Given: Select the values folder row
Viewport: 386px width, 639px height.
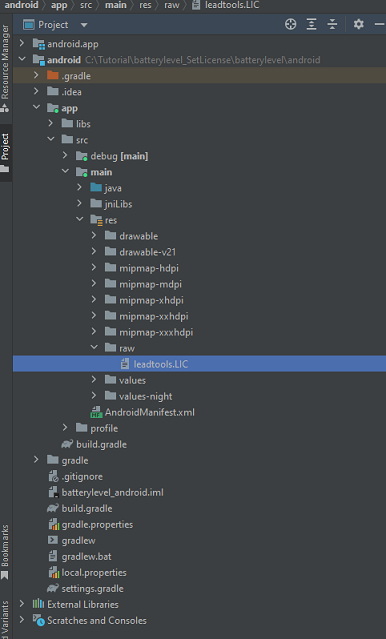Looking at the screenshot, I should [x=199, y=380].
